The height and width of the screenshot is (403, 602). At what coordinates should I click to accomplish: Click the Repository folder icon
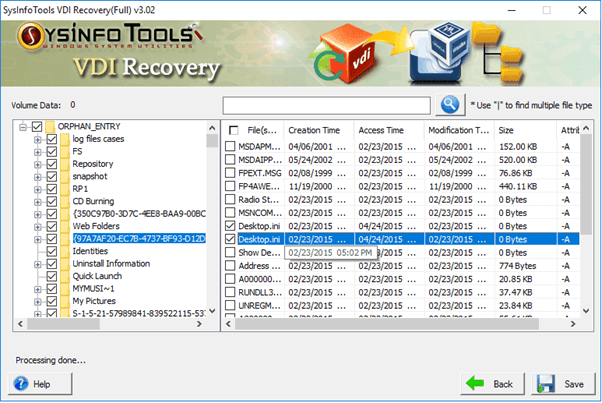[x=64, y=164]
